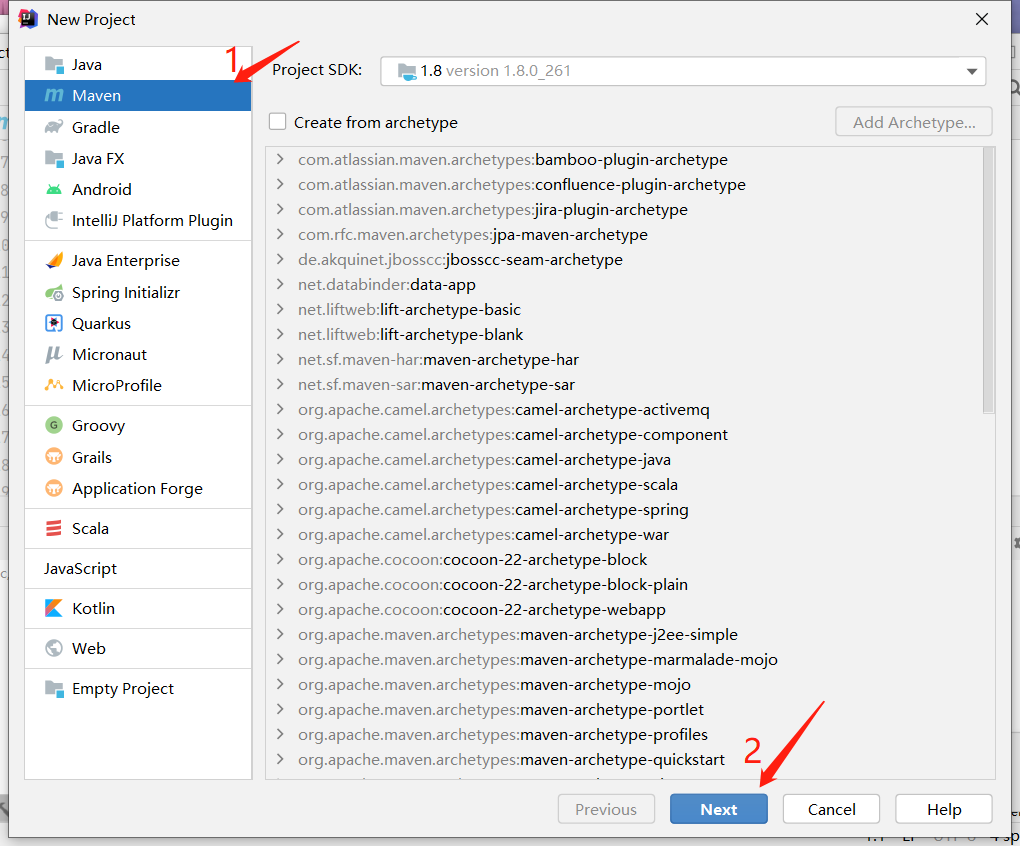This screenshot has width=1020, height=846.
Task: Click the Java project type icon
Action: pos(54,64)
